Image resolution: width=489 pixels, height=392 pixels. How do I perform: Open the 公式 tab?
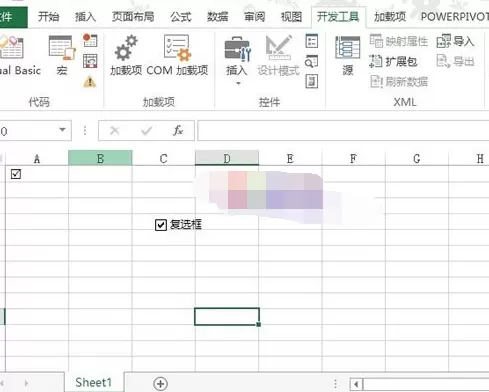click(x=180, y=16)
